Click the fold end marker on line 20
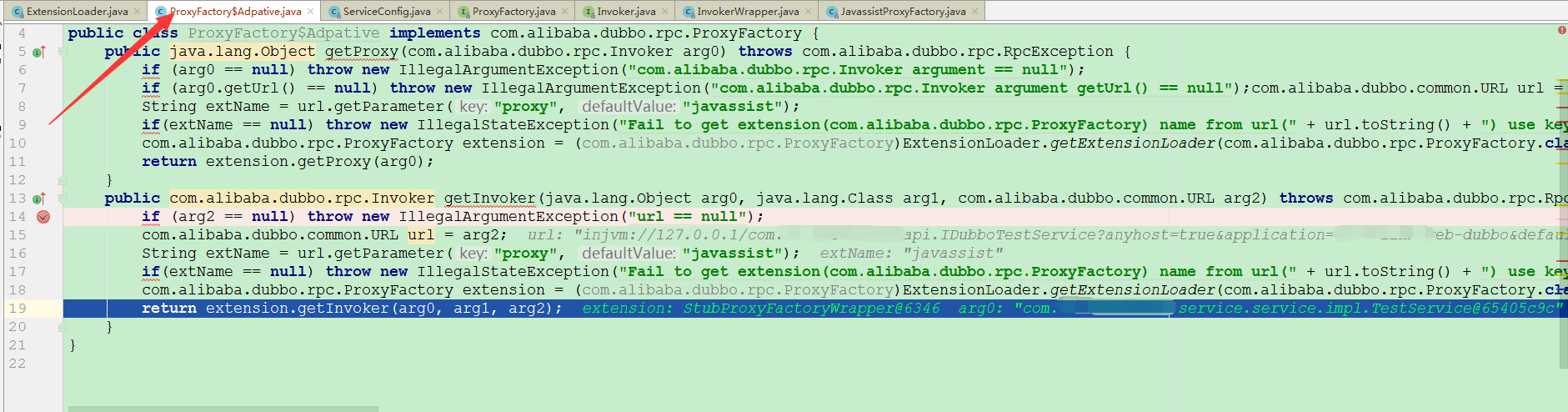The height and width of the screenshot is (412, 1568). coord(63,327)
